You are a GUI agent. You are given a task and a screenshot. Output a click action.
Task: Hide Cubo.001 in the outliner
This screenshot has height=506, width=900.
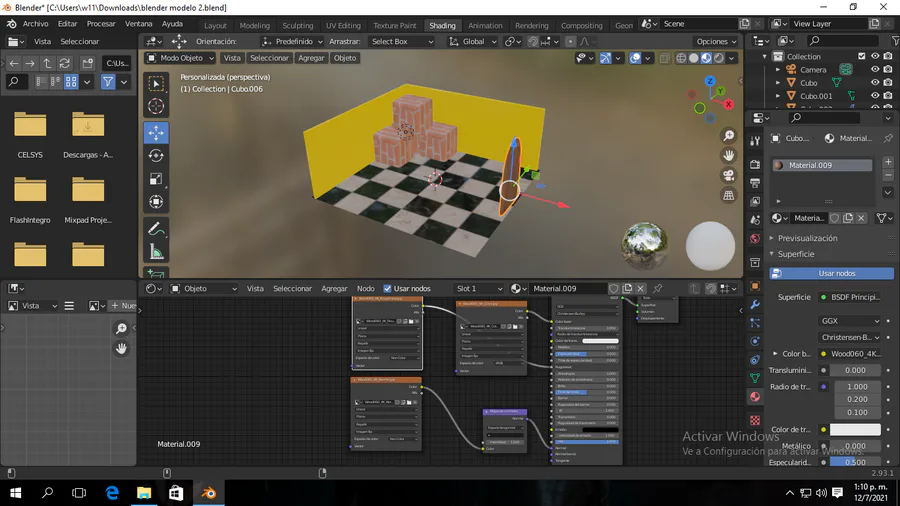click(875, 96)
